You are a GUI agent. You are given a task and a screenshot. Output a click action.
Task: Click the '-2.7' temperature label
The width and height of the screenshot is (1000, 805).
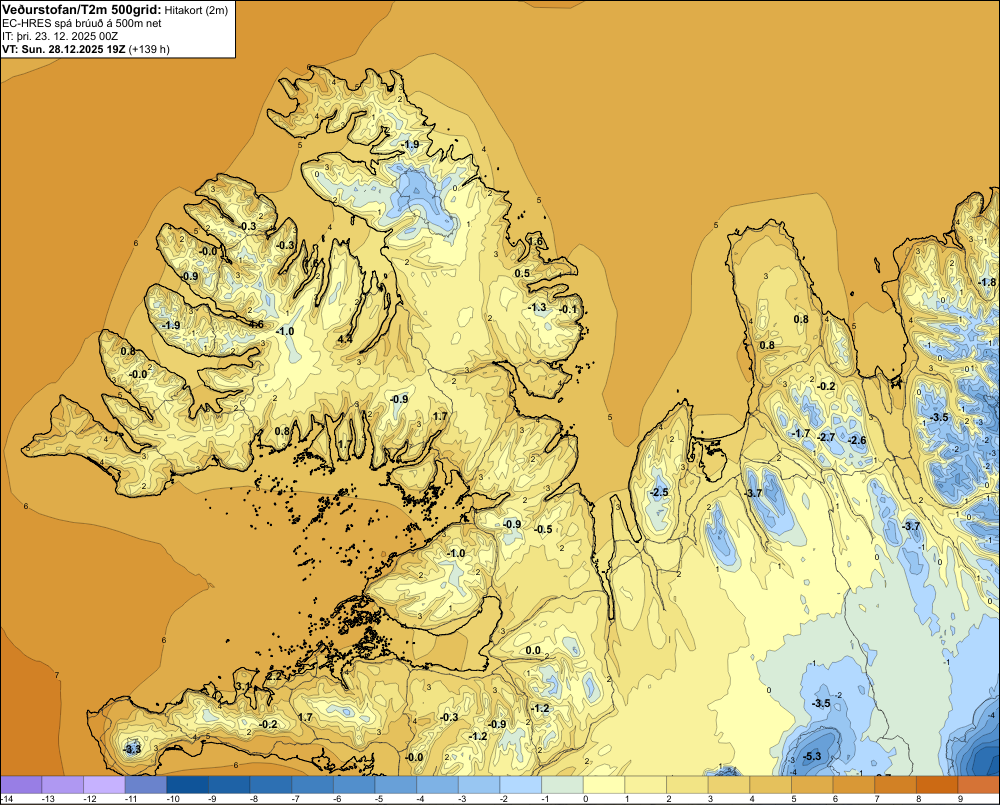click(826, 437)
